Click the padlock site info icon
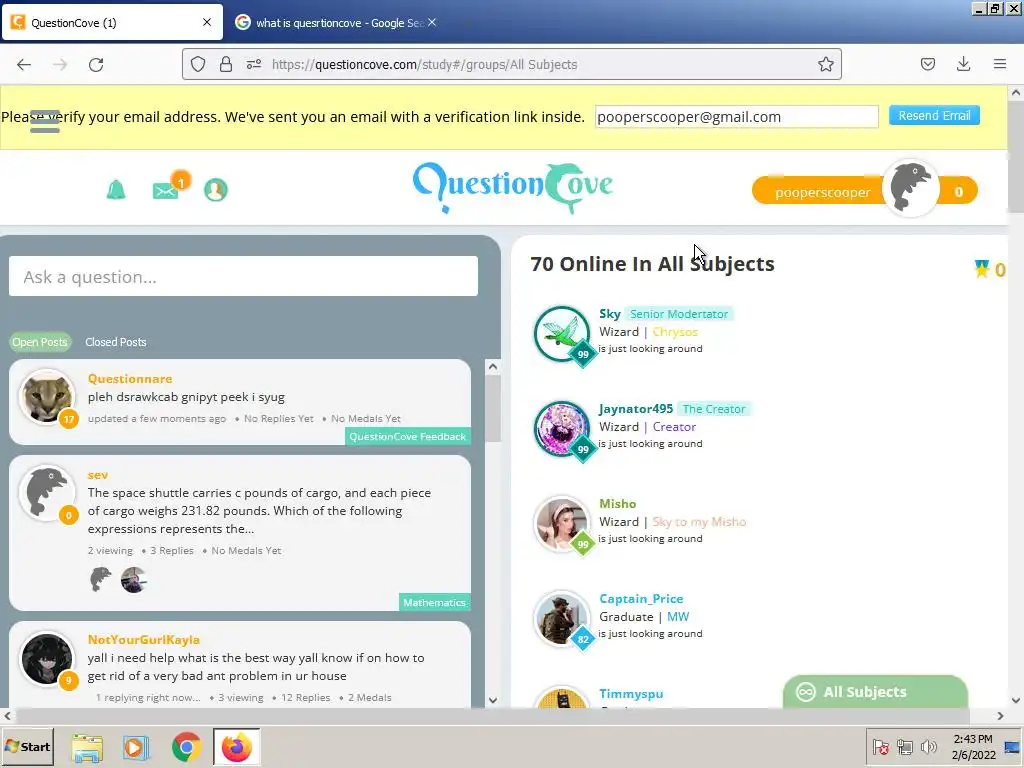The height and width of the screenshot is (768, 1024). [226, 64]
